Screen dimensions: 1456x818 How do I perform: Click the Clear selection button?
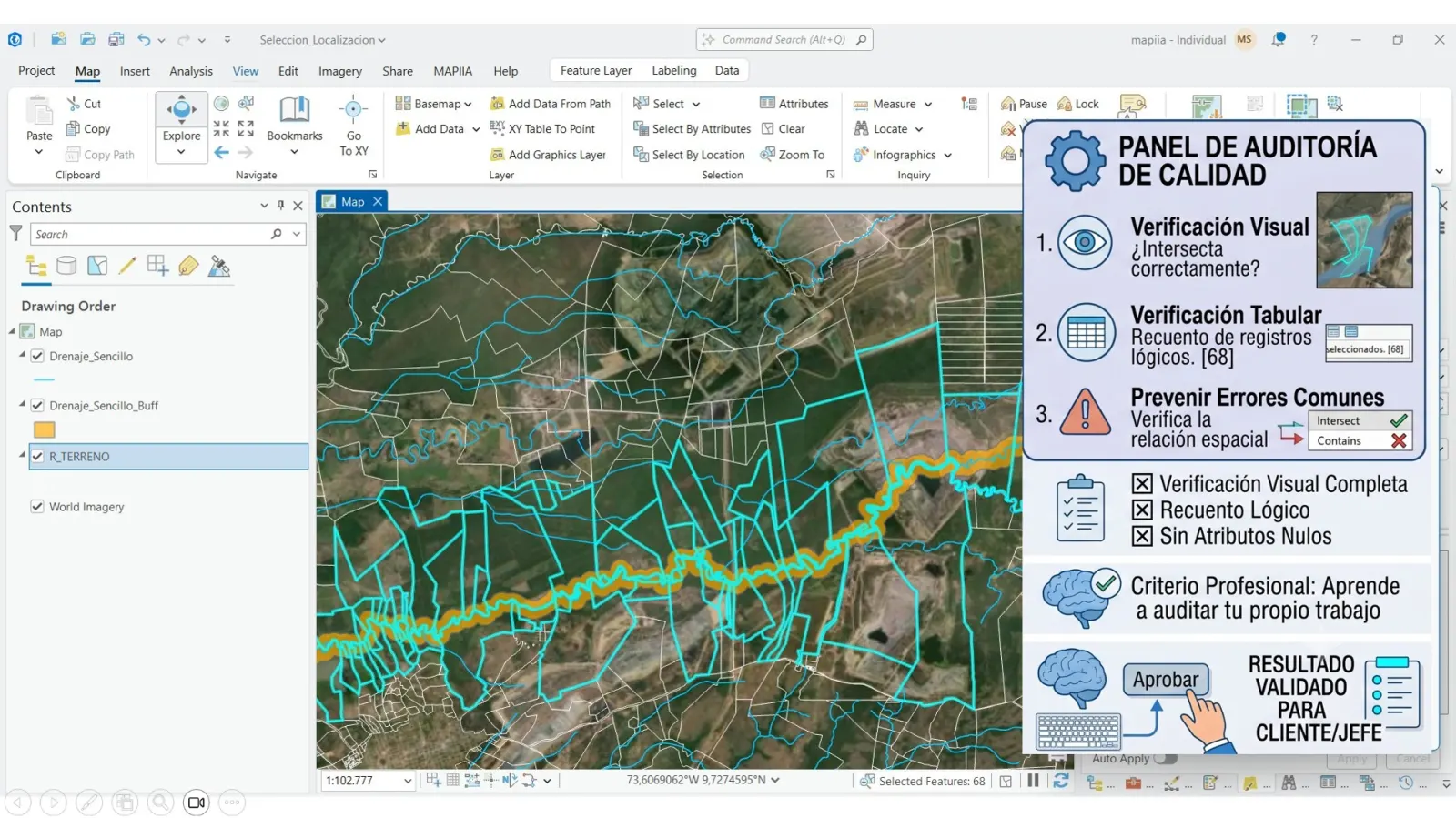pos(783,129)
